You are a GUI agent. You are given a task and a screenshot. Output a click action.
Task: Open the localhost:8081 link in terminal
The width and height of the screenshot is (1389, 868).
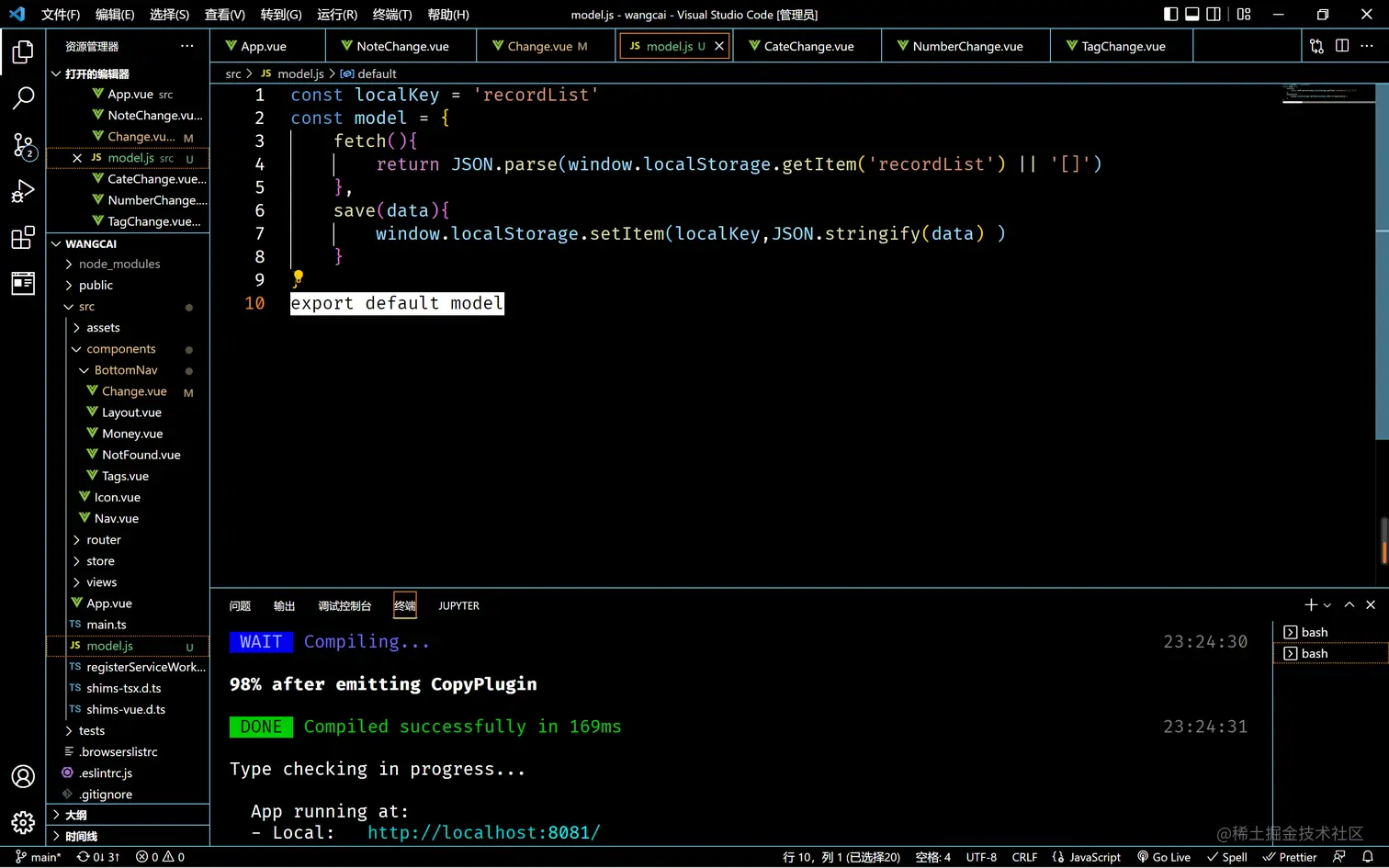(483, 832)
